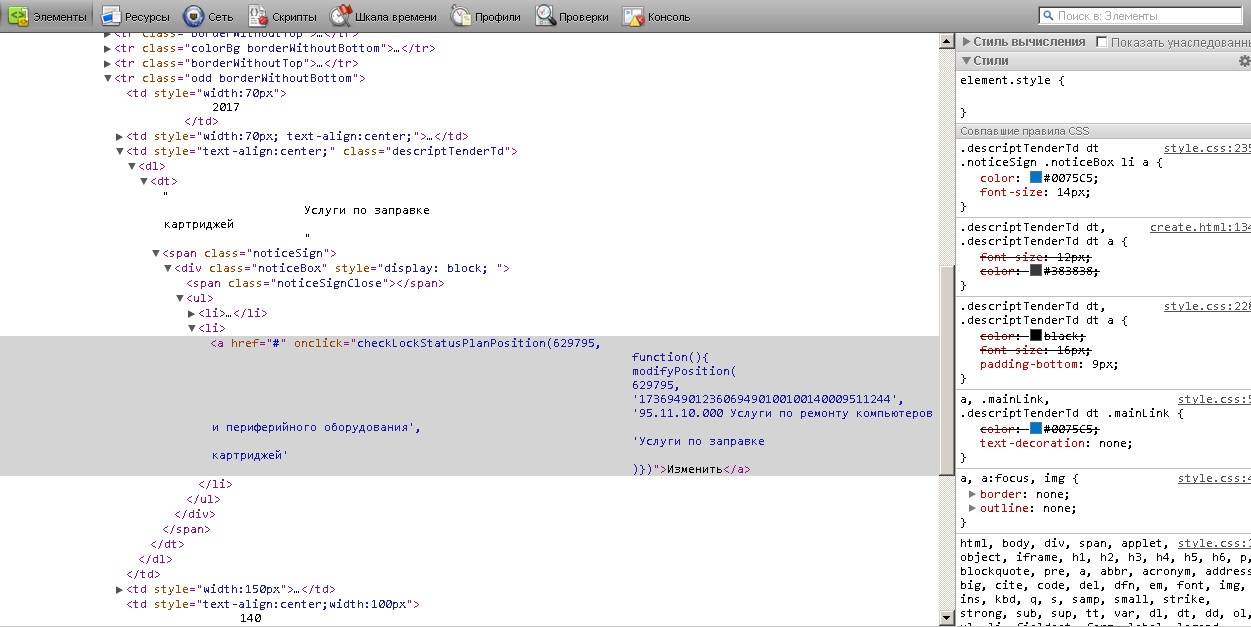Open the Проверки panel
Image resolution: width=1251 pixels, height=627 pixels.
click(x=572, y=16)
